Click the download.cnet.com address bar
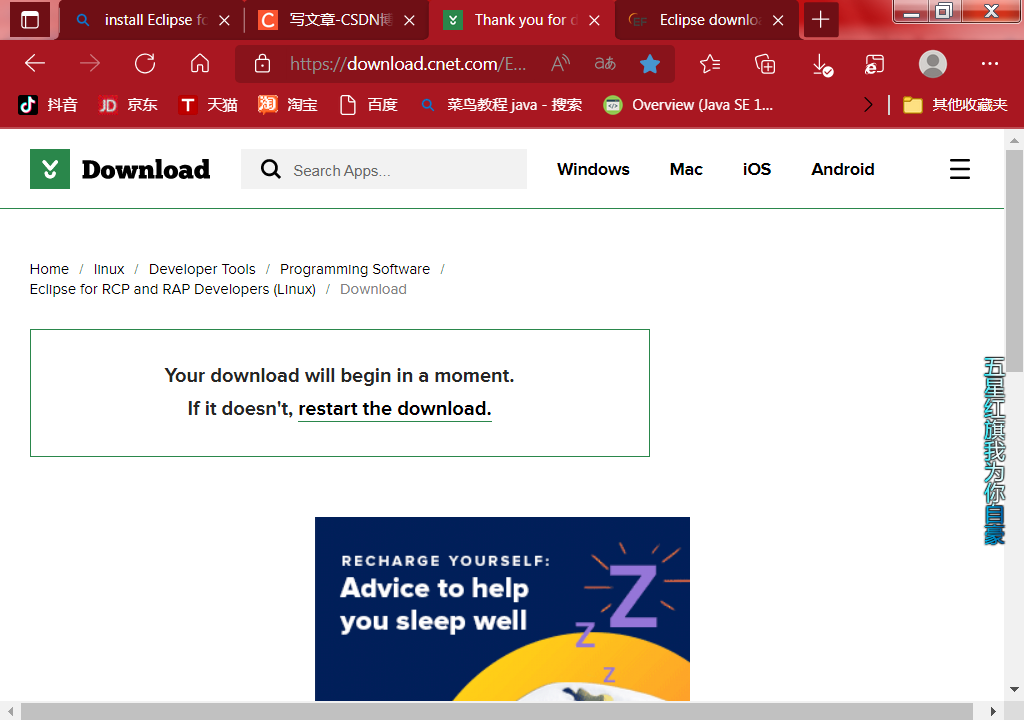The height and width of the screenshot is (720, 1024). (407, 64)
